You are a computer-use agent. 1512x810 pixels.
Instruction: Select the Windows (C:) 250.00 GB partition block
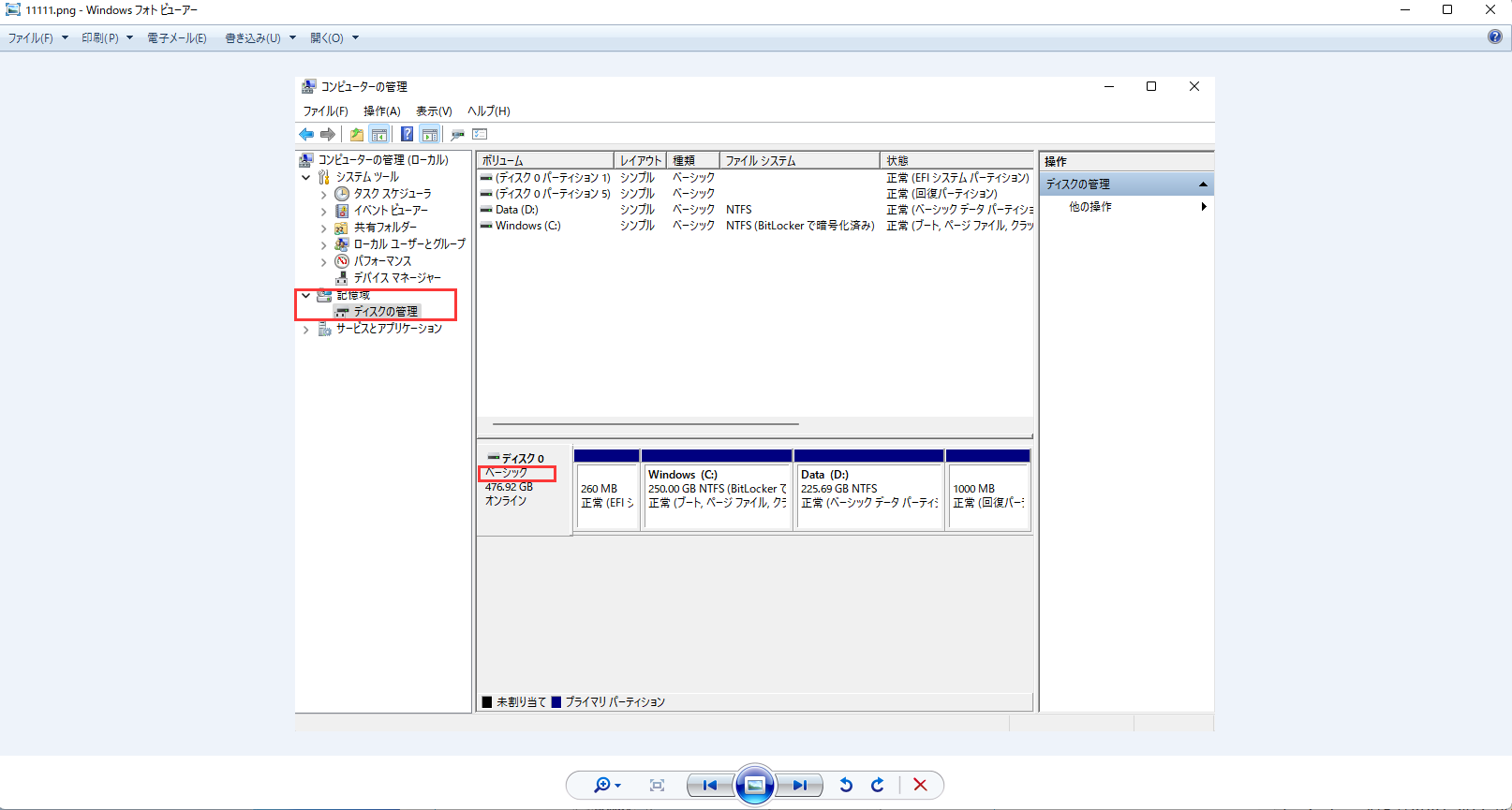pyautogui.click(x=718, y=490)
